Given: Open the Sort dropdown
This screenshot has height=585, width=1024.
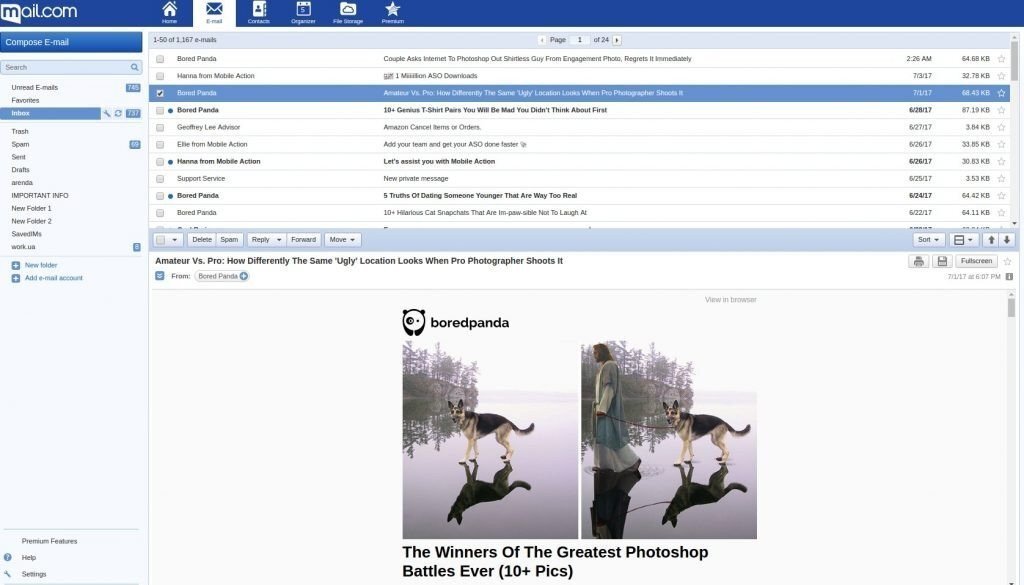Looking at the screenshot, I should [929, 240].
